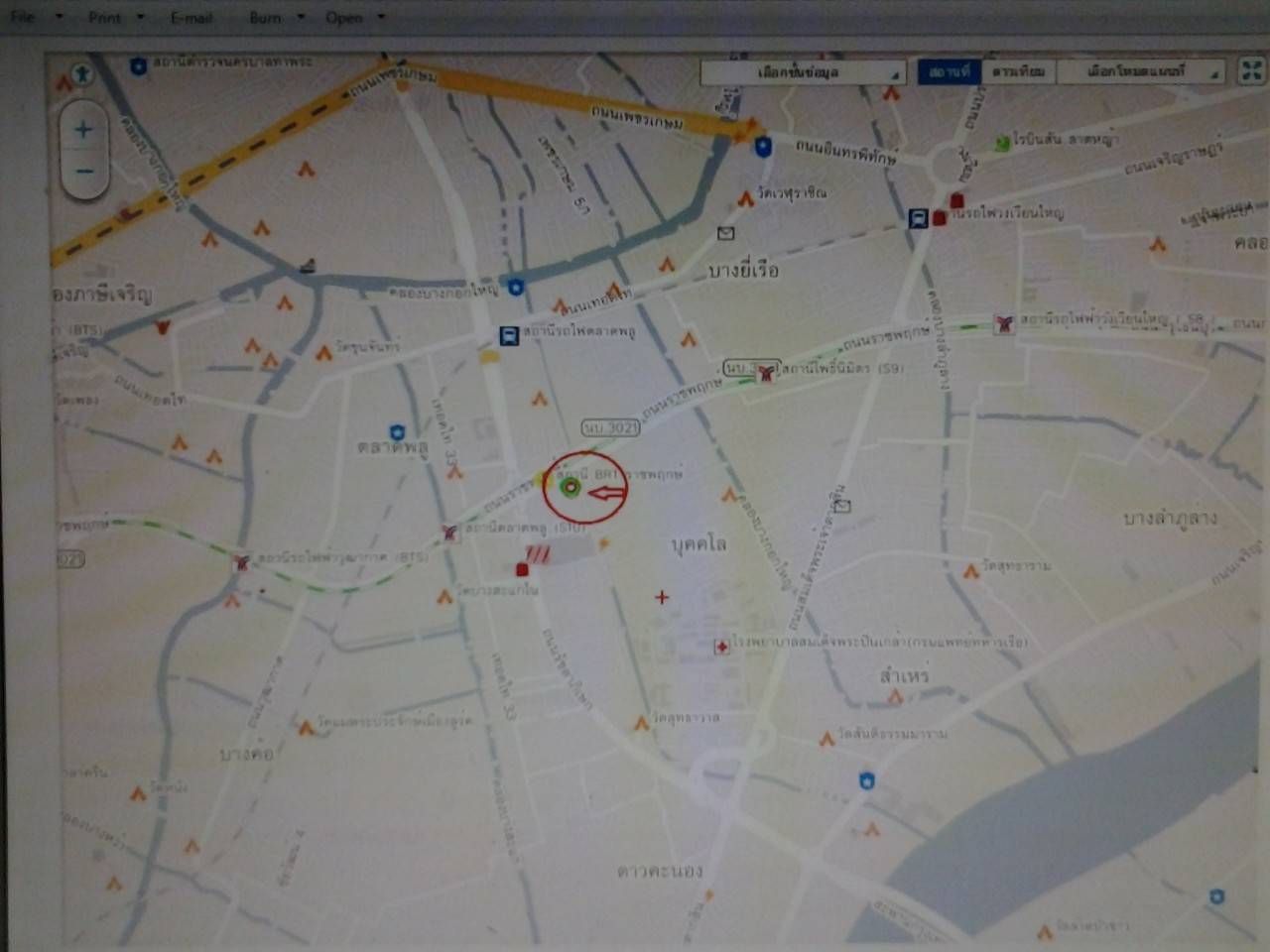Click the Open menu item

[343, 18]
